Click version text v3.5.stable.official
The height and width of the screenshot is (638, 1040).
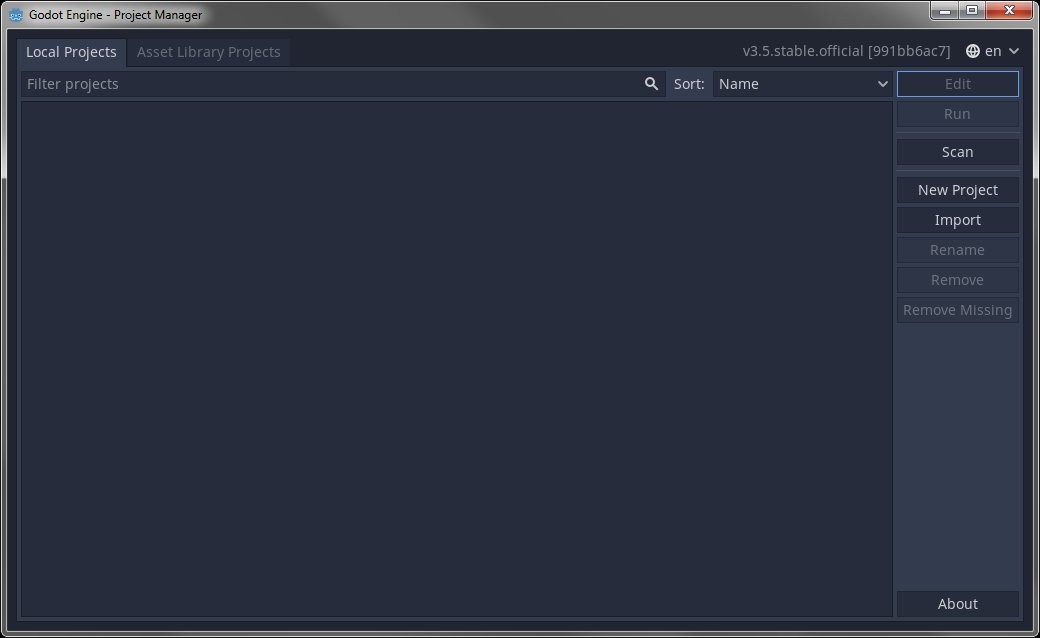point(846,51)
